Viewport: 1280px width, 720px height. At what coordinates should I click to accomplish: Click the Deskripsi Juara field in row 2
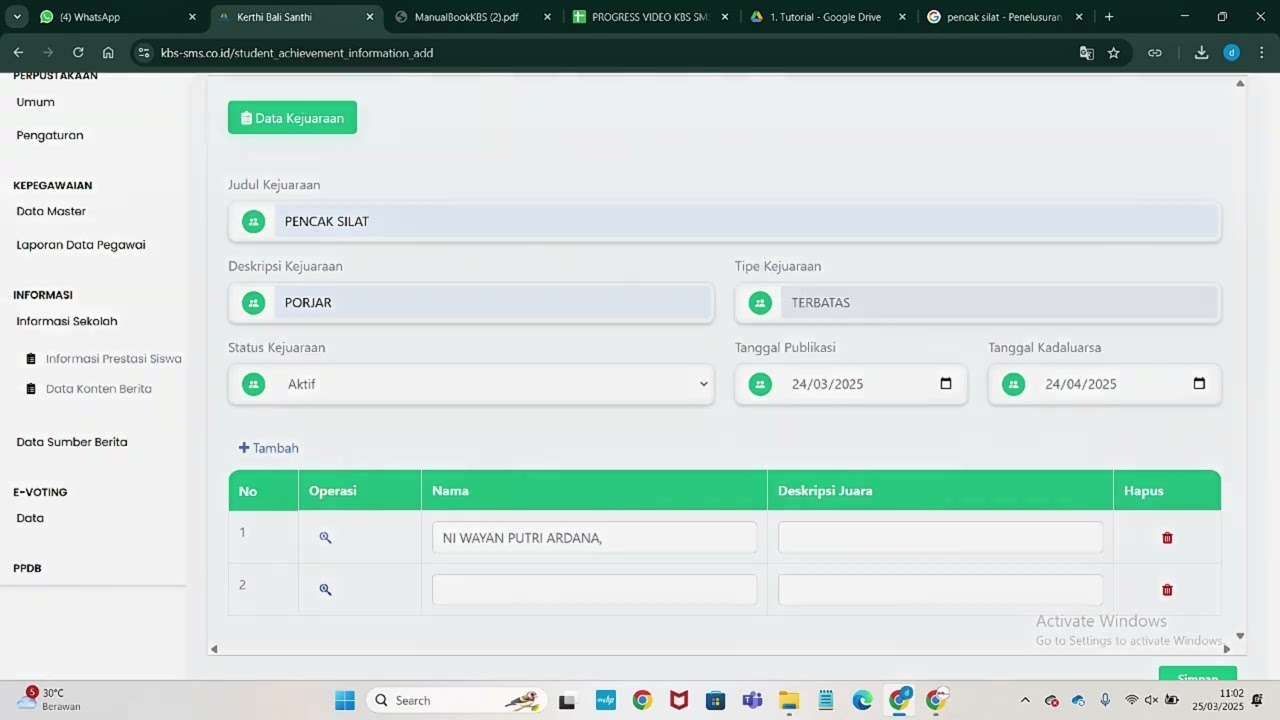click(940, 589)
